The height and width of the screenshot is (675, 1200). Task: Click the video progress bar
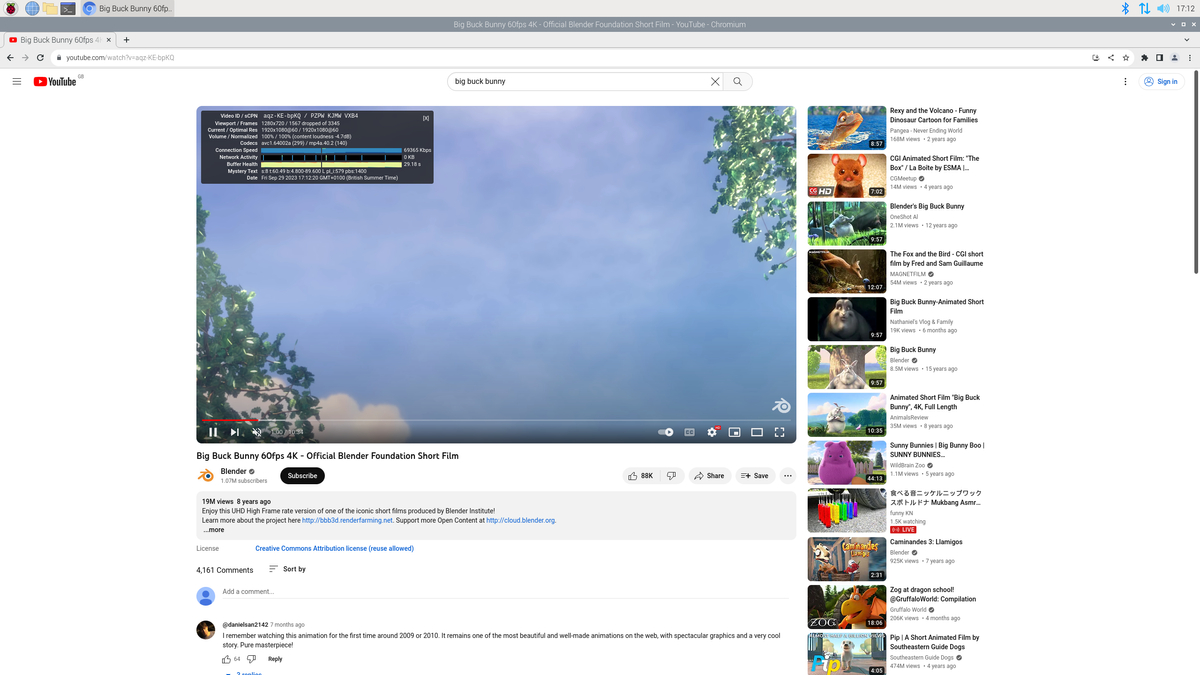496,420
